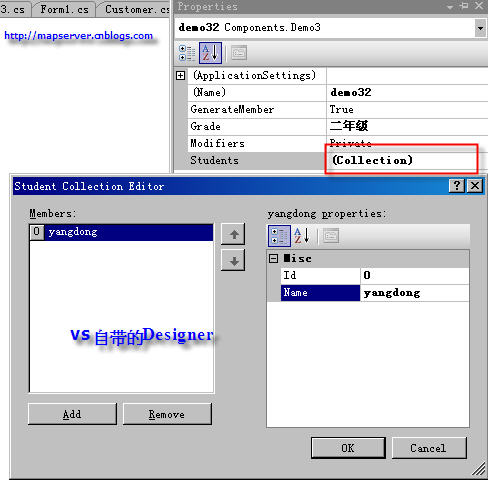Viewport: 488px width, 480px height.
Task: Click Alphabetical icon in yangdong properties
Action: (x=302, y=236)
